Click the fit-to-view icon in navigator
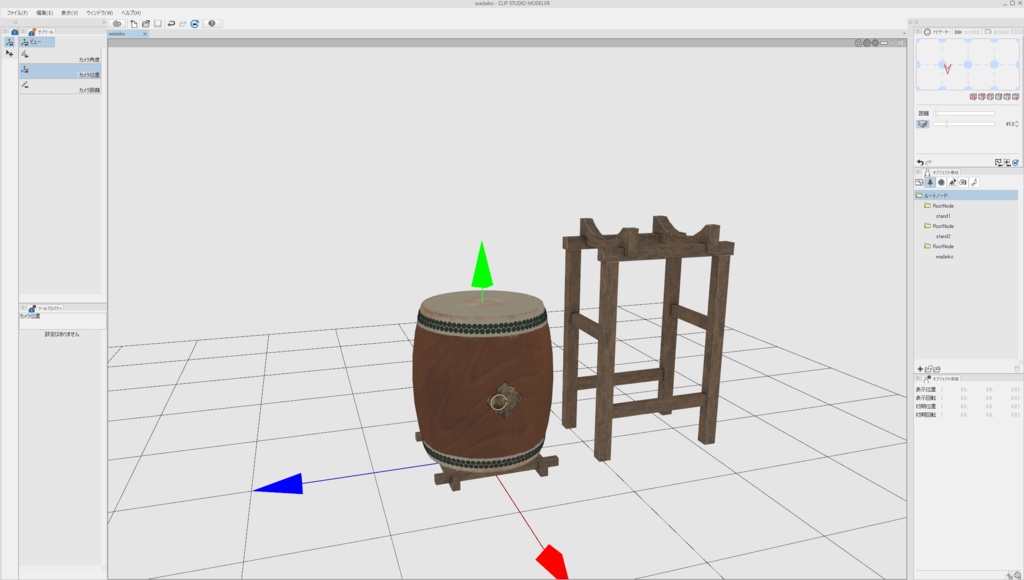1024x580 pixels. pyautogui.click(x=999, y=163)
